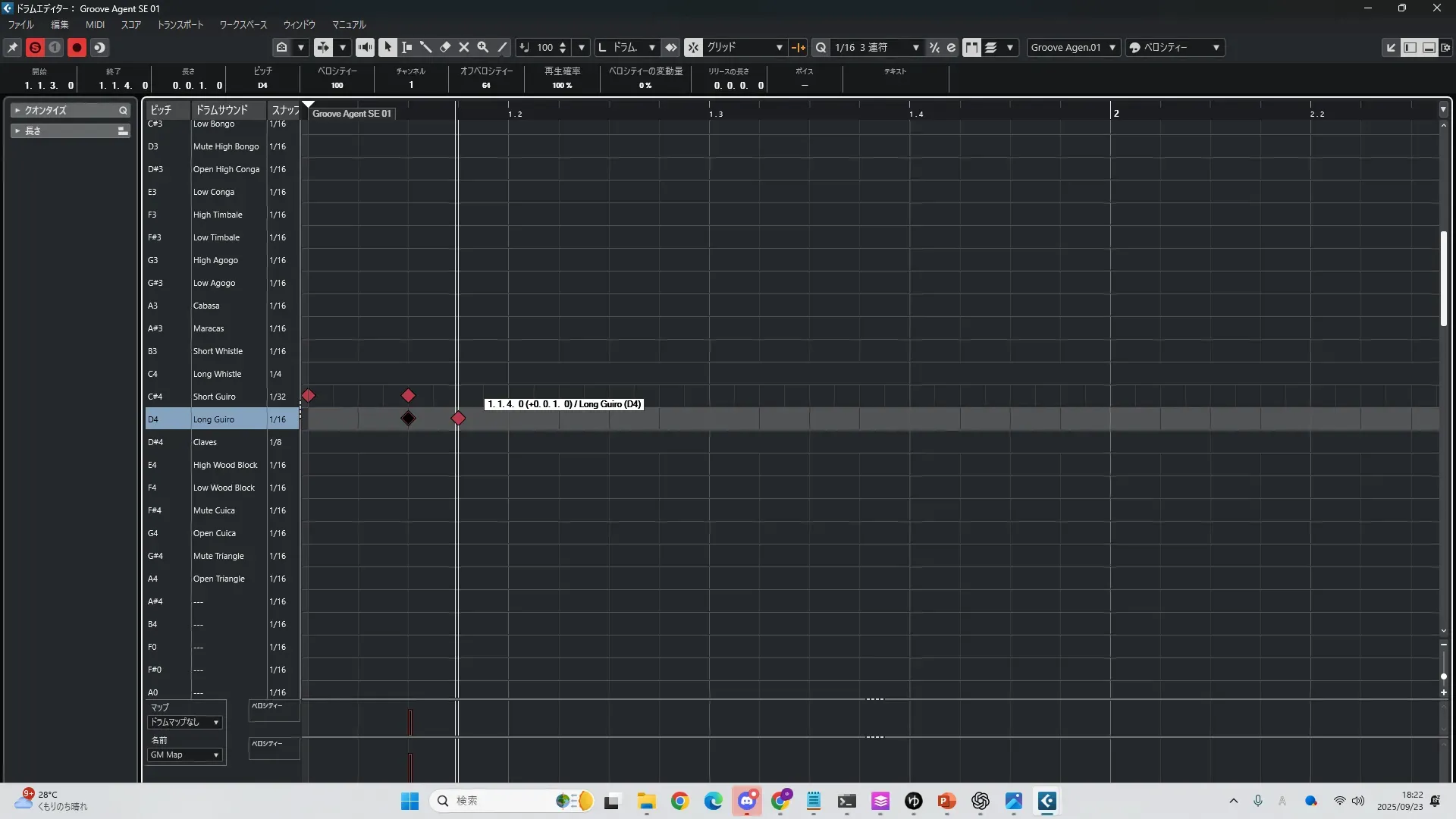Select the Line tool
Screen dimensions: 1456x819
(x=502, y=47)
